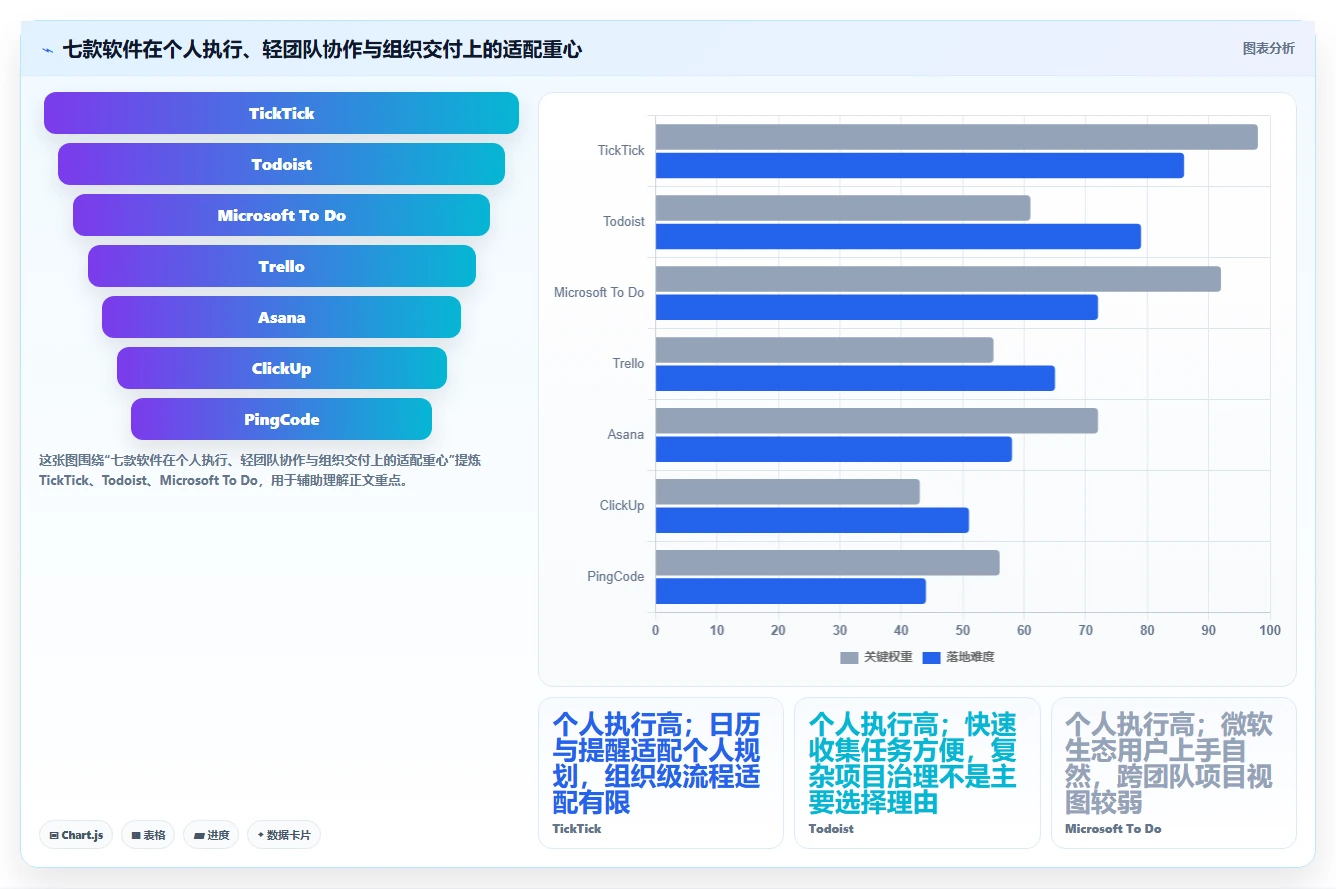Viewport: 1336px width, 889px height.
Task: Toggle the 关键权重 legend entry
Action: 876,657
